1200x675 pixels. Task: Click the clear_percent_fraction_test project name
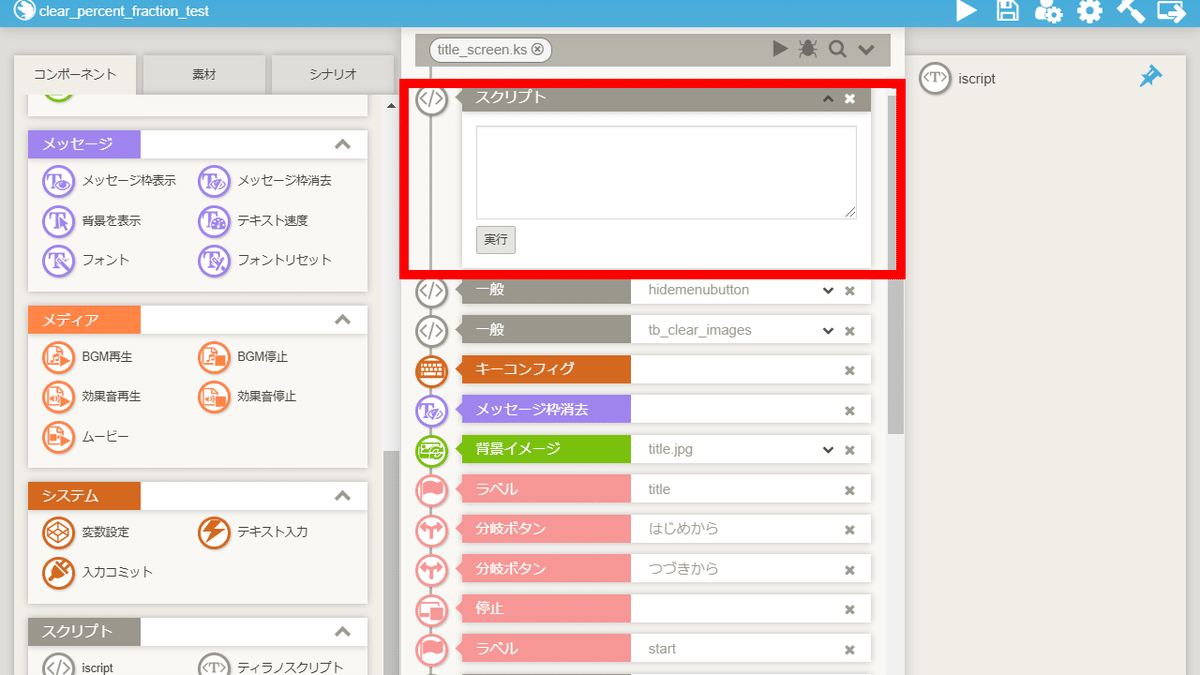124,11
